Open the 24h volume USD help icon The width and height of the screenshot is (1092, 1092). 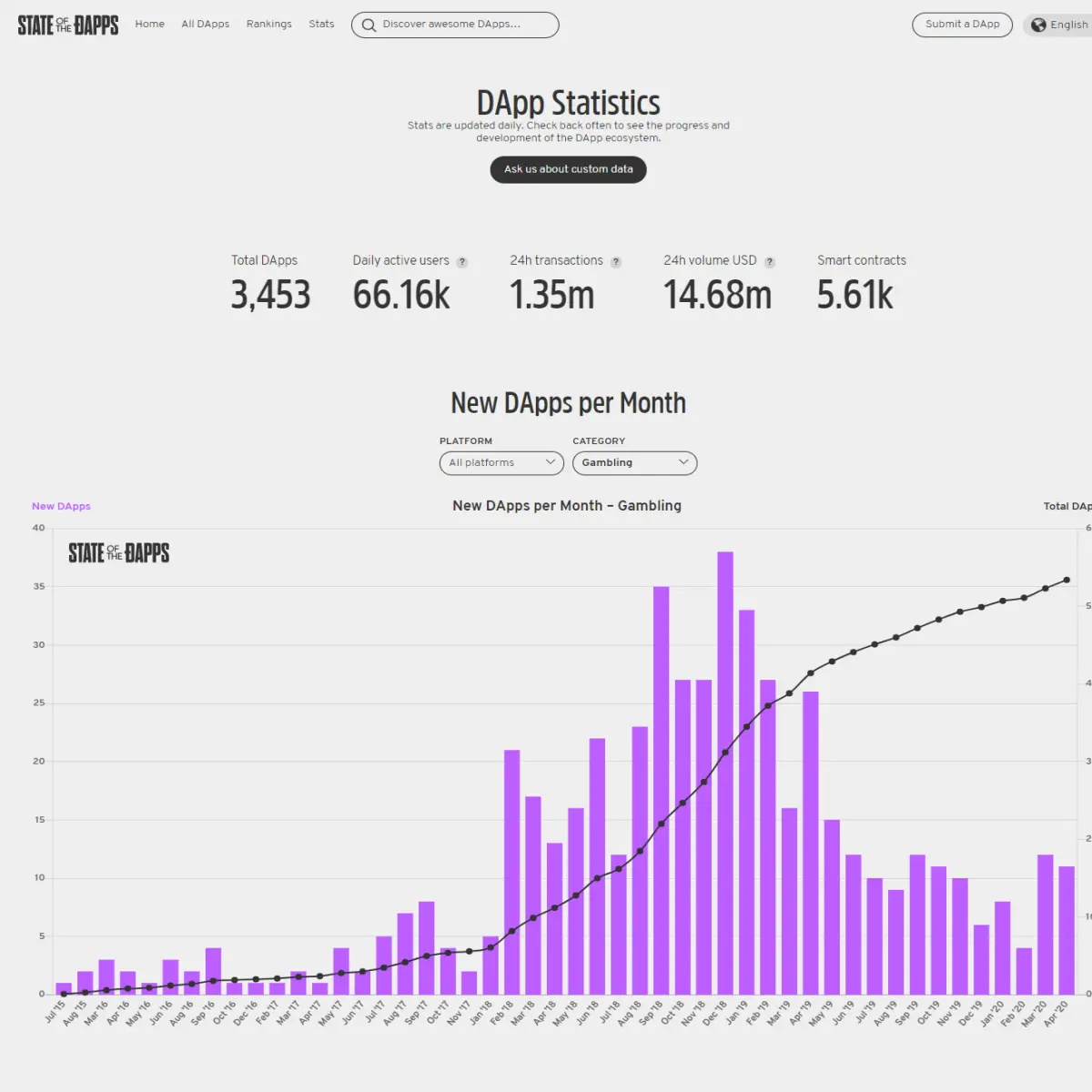point(770,262)
